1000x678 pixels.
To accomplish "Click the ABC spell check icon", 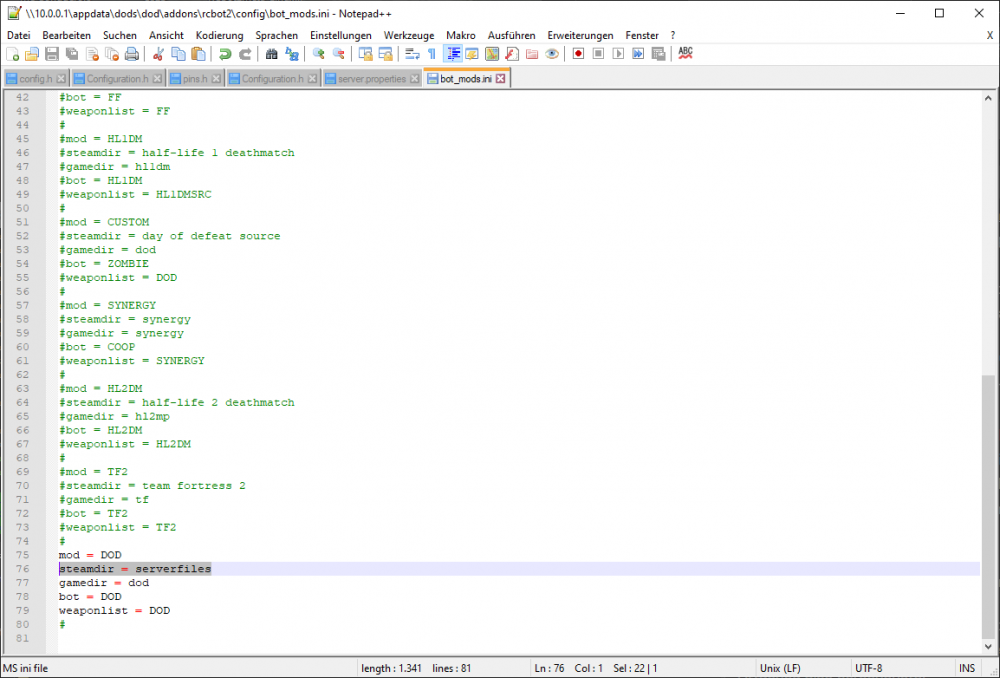I will (x=686, y=54).
